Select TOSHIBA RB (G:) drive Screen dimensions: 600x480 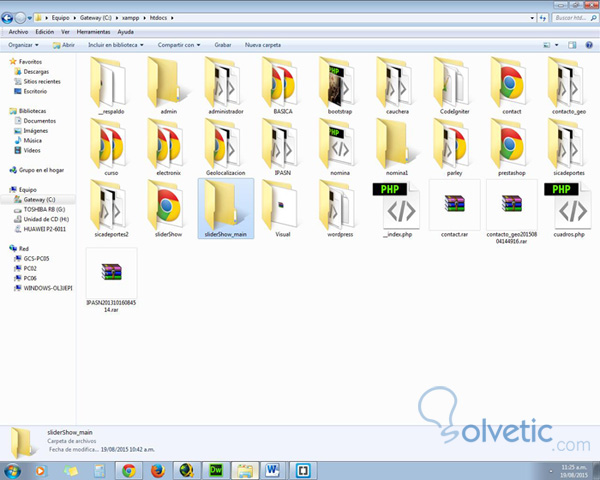(40, 209)
